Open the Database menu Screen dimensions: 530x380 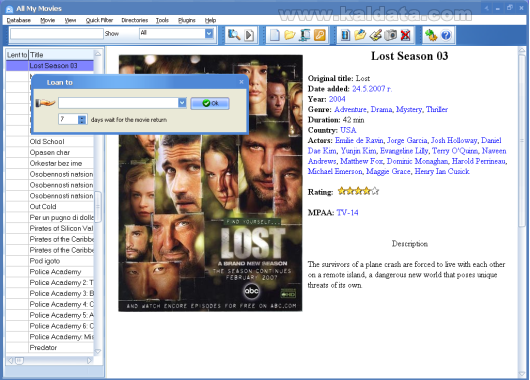click(x=19, y=20)
